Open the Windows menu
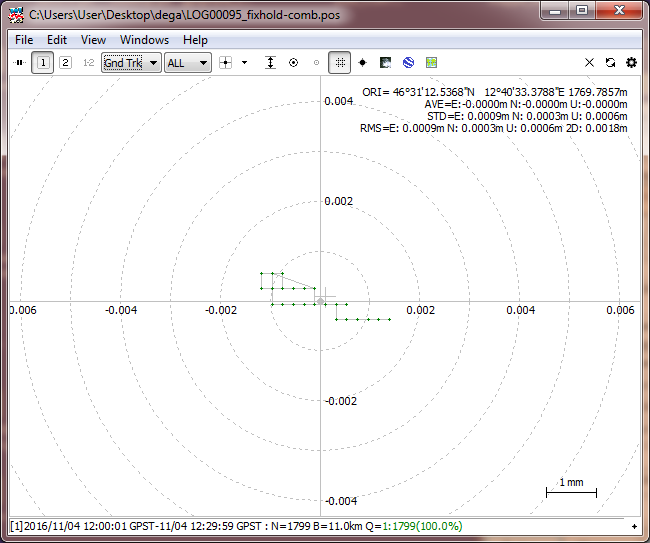Image resolution: width=650 pixels, height=543 pixels. click(x=144, y=40)
